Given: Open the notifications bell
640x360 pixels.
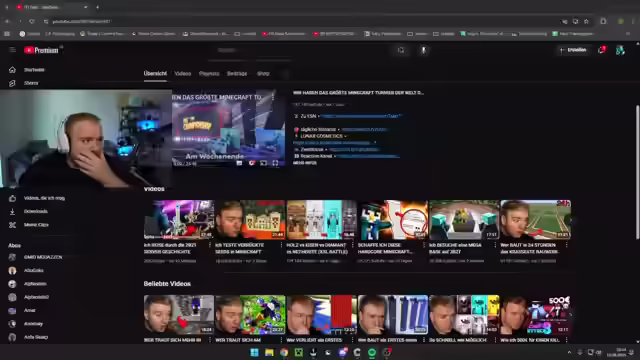Looking at the screenshot, I should click(602, 50).
